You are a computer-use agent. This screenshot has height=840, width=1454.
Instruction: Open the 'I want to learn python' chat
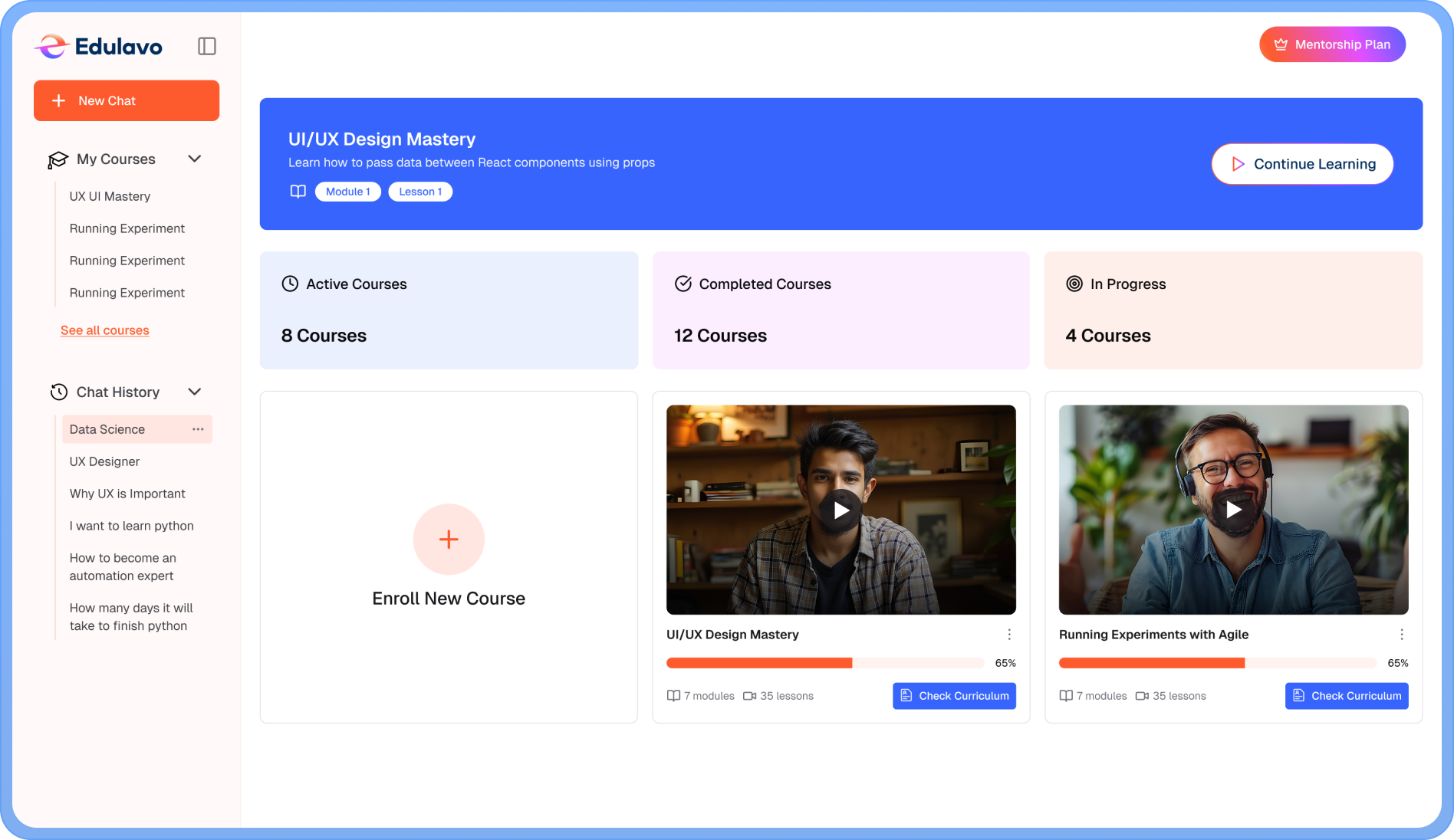pyautogui.click(x=131, y=526)
